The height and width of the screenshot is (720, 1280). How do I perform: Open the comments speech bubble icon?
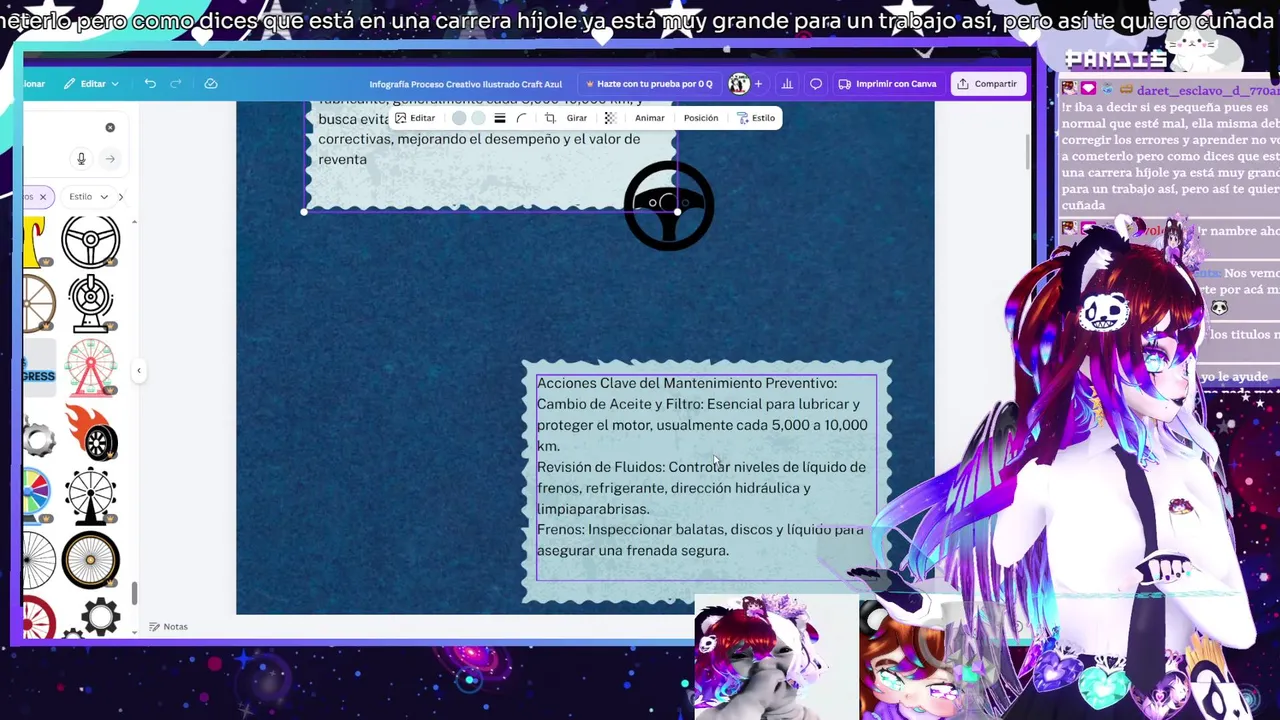pyautogui.click(x=816, y=84)
